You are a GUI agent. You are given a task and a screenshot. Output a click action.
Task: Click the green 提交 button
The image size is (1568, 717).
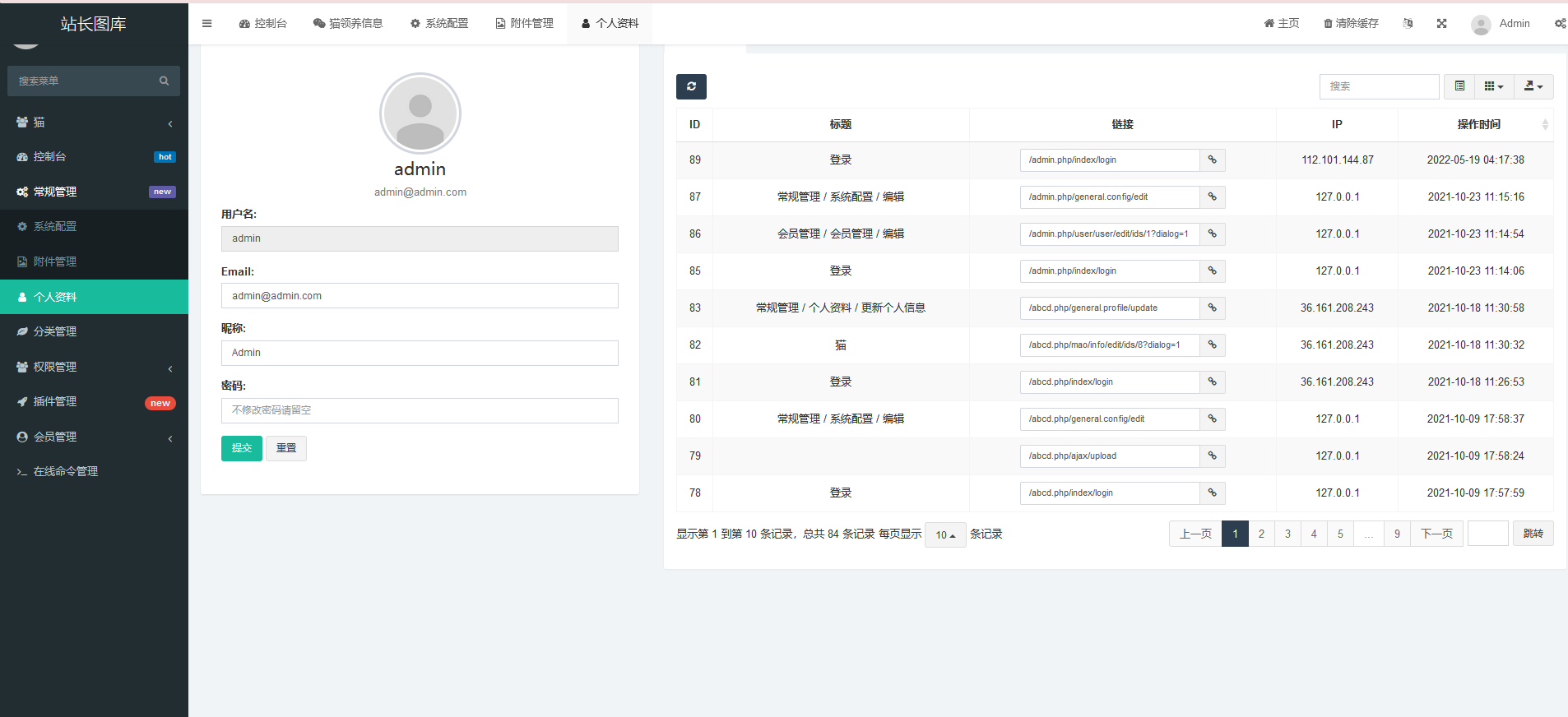[241, 448]
